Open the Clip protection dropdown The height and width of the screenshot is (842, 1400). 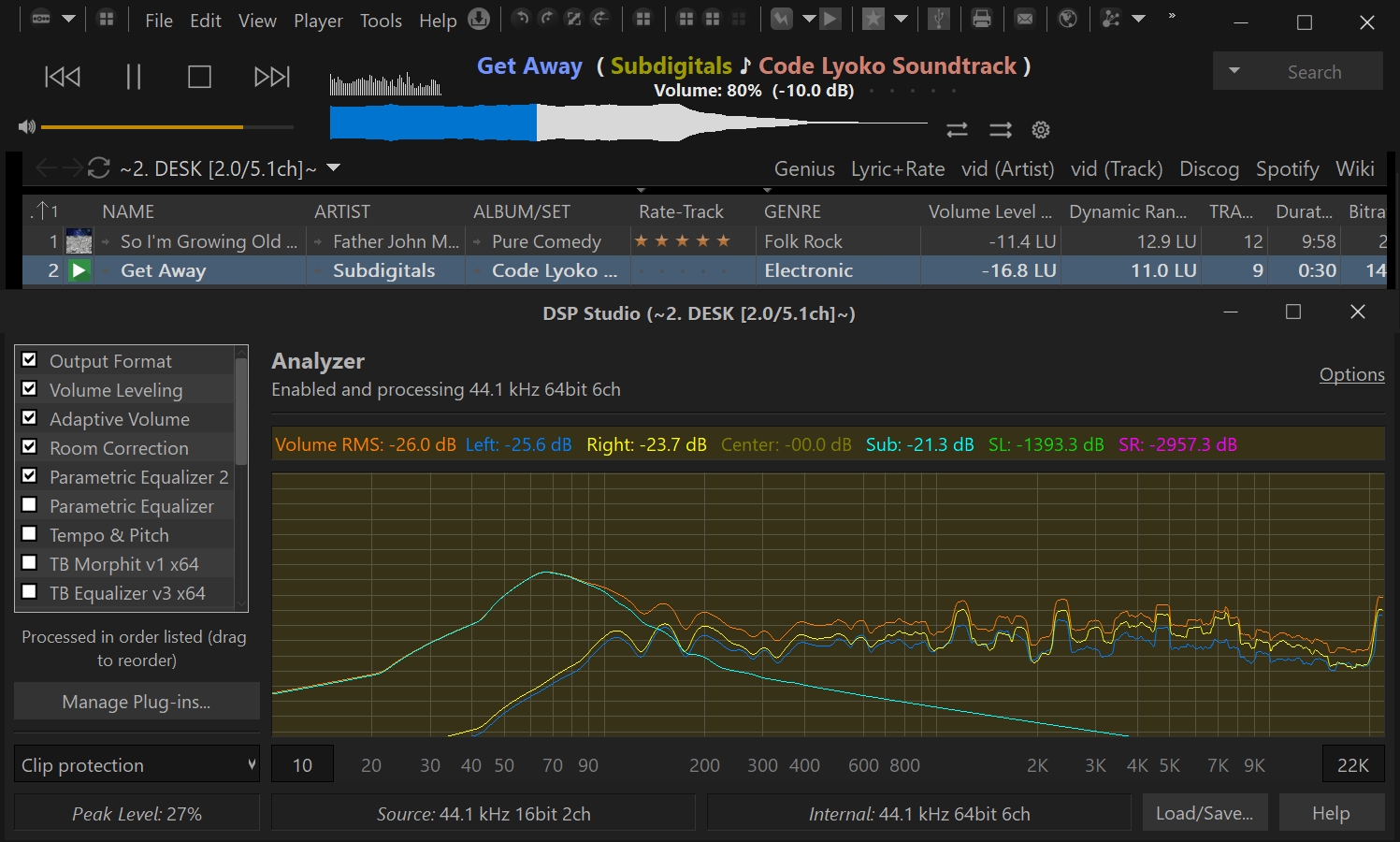pos(137,764)
